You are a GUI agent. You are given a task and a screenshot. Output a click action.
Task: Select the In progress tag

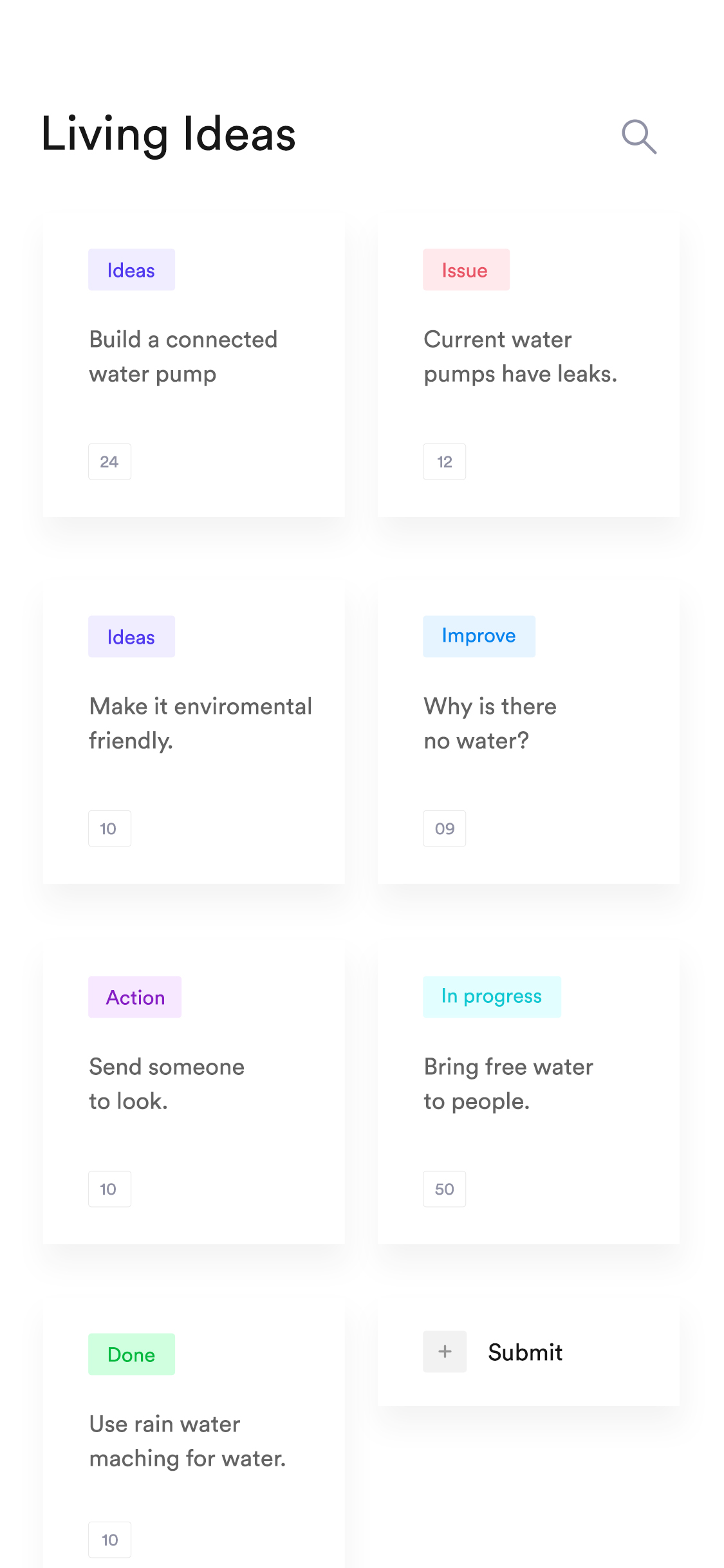492,996
